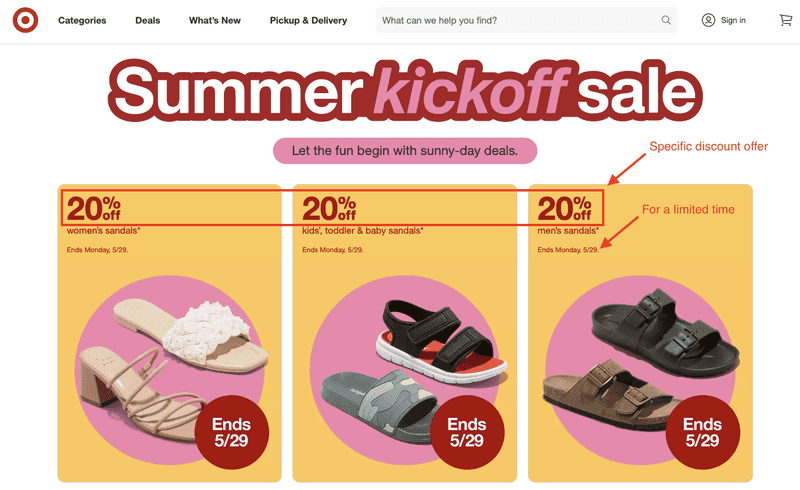
Task: Focus the 'What can we help you find?' search box
Action: tap(527, 20)
